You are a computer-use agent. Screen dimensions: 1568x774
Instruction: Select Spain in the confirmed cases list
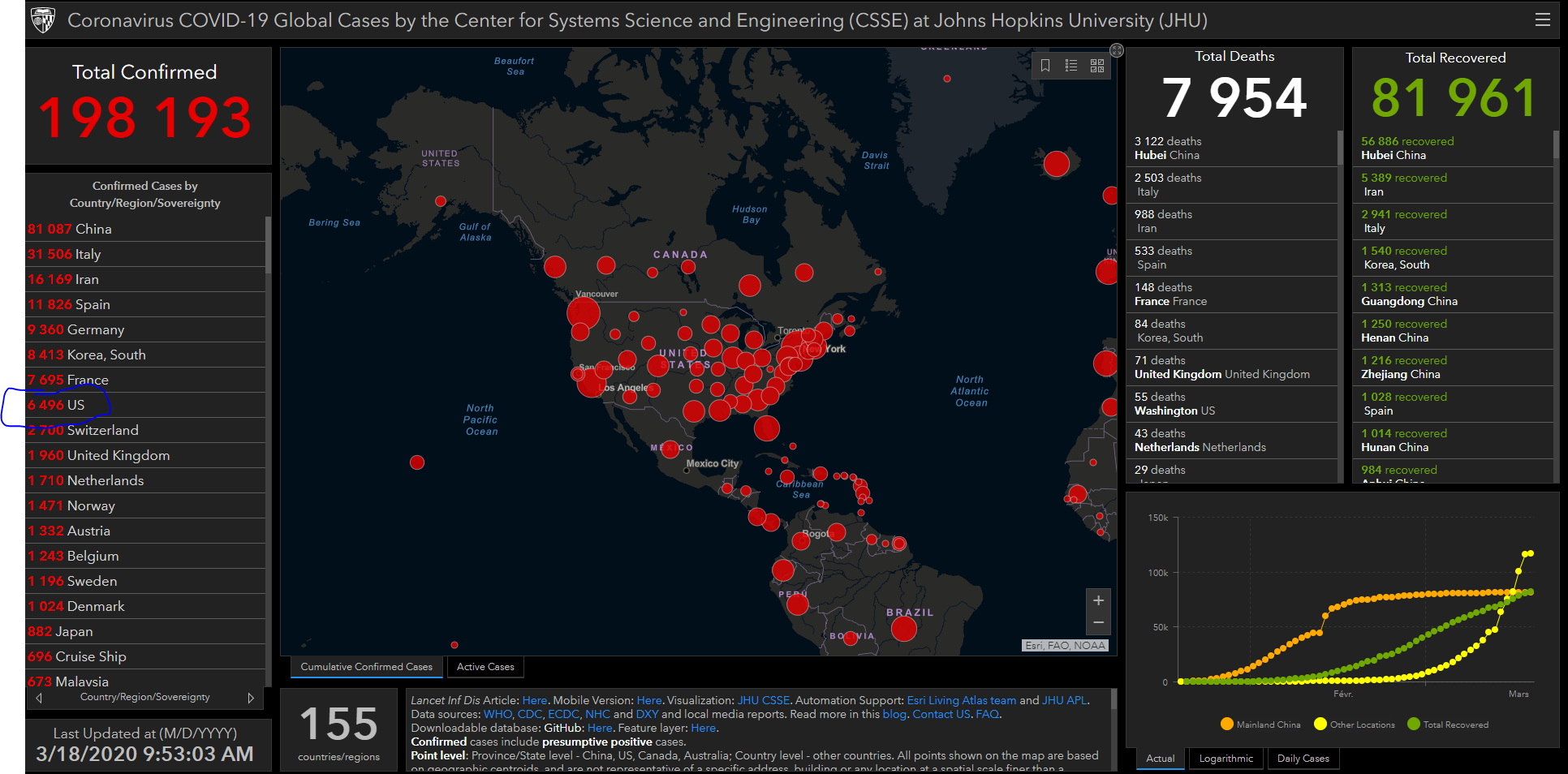(x=145, y=304)
